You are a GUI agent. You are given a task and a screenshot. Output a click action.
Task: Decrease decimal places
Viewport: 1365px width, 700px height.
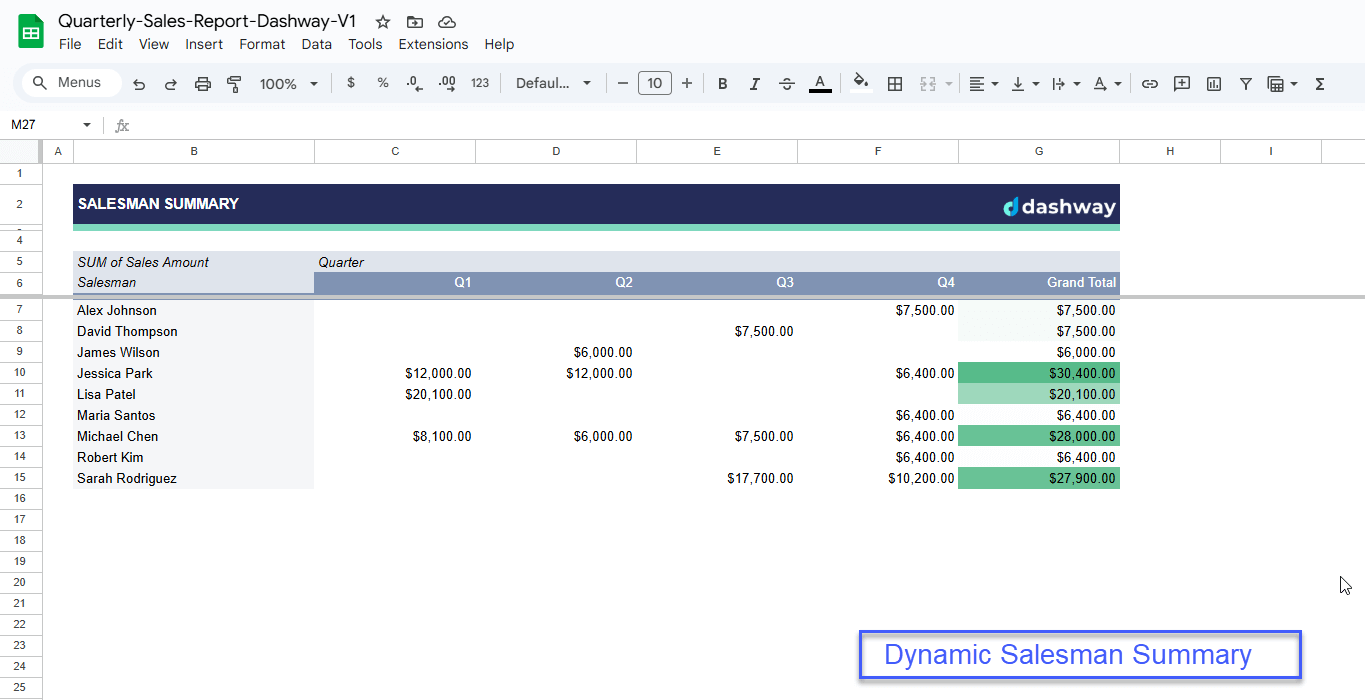tap(415, 83)
